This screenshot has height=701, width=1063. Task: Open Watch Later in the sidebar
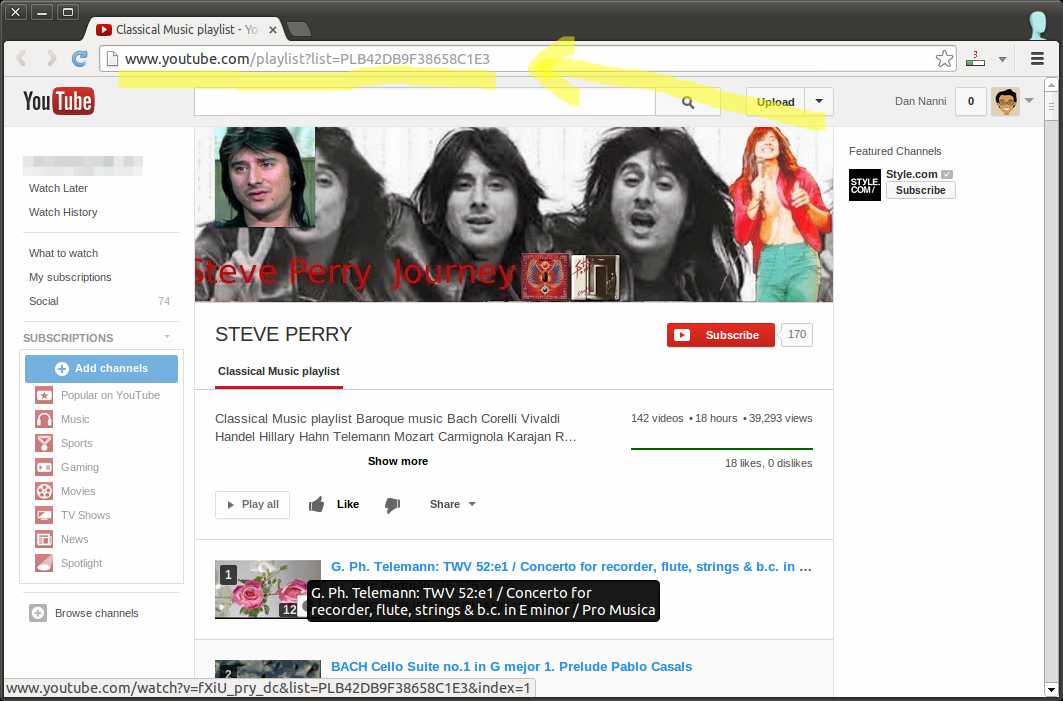58,188
